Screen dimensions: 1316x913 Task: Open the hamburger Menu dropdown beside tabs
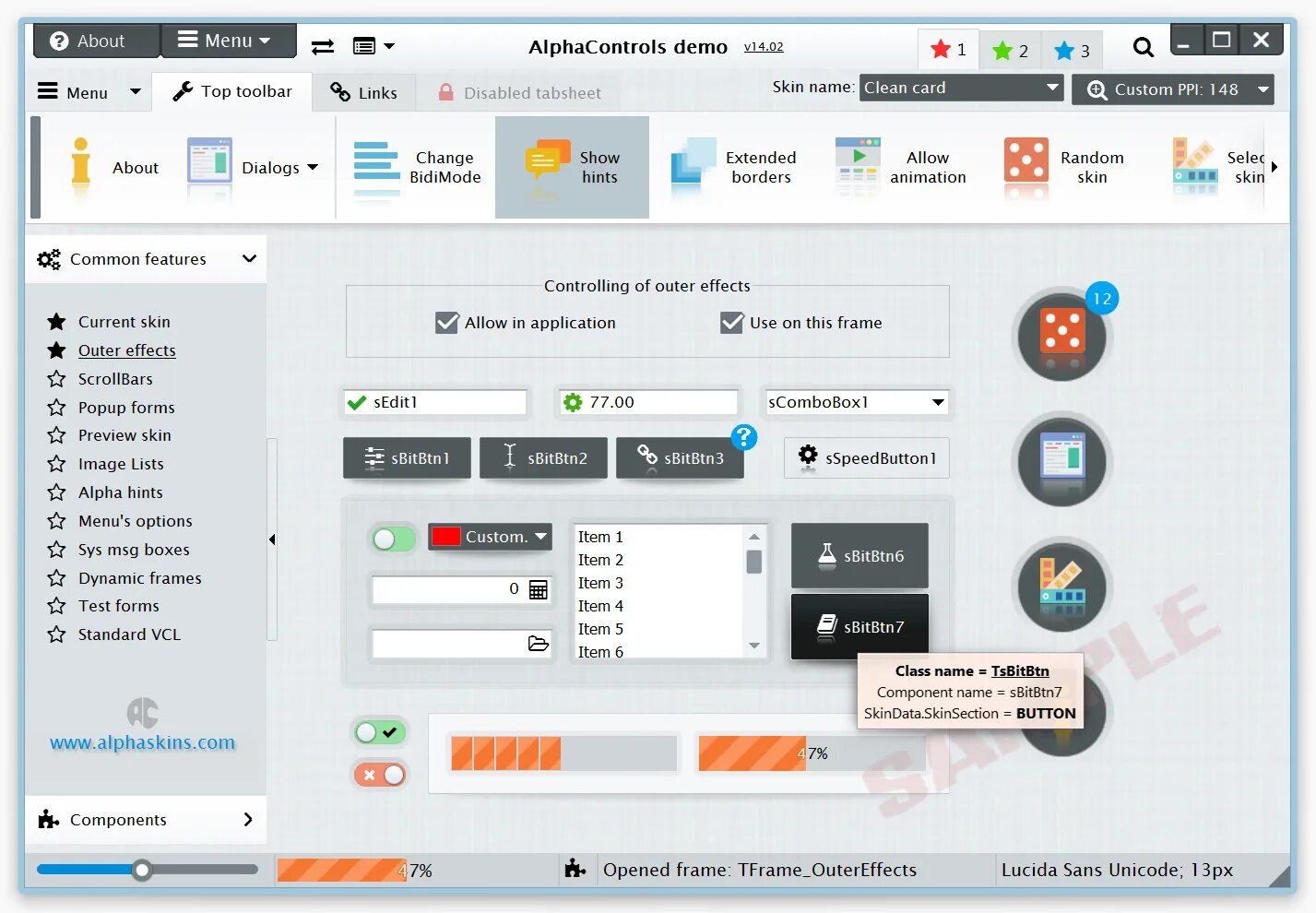[x=89, y=92]
